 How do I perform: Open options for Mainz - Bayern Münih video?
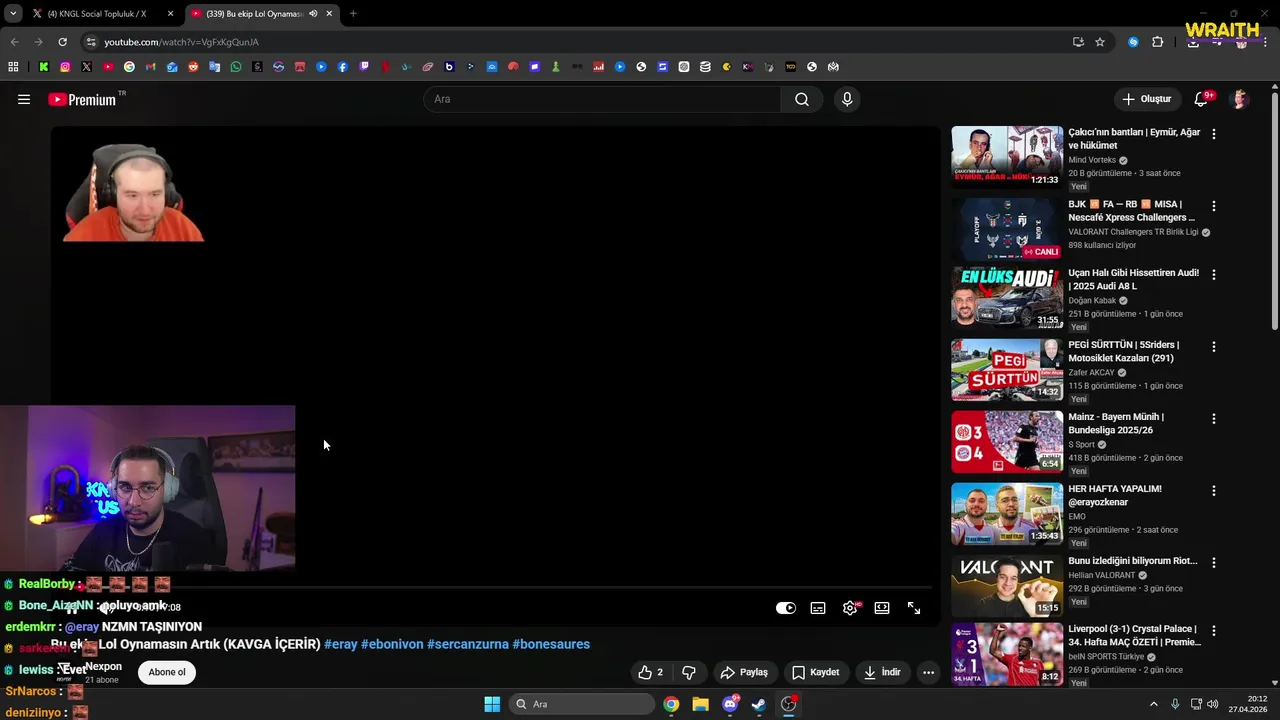[x=1214, y=419]
